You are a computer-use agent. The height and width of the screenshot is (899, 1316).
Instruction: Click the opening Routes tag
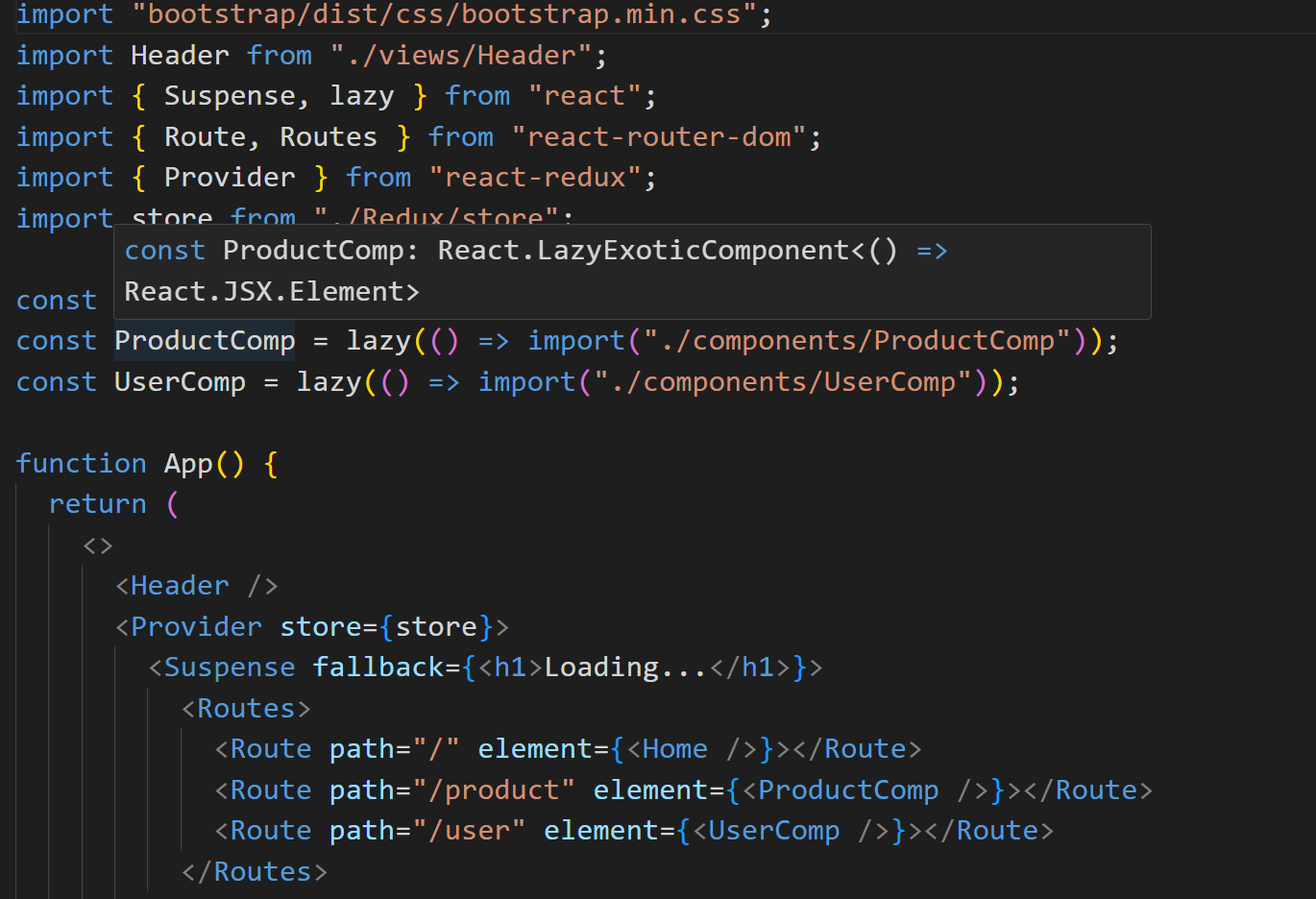pos(246,709)
